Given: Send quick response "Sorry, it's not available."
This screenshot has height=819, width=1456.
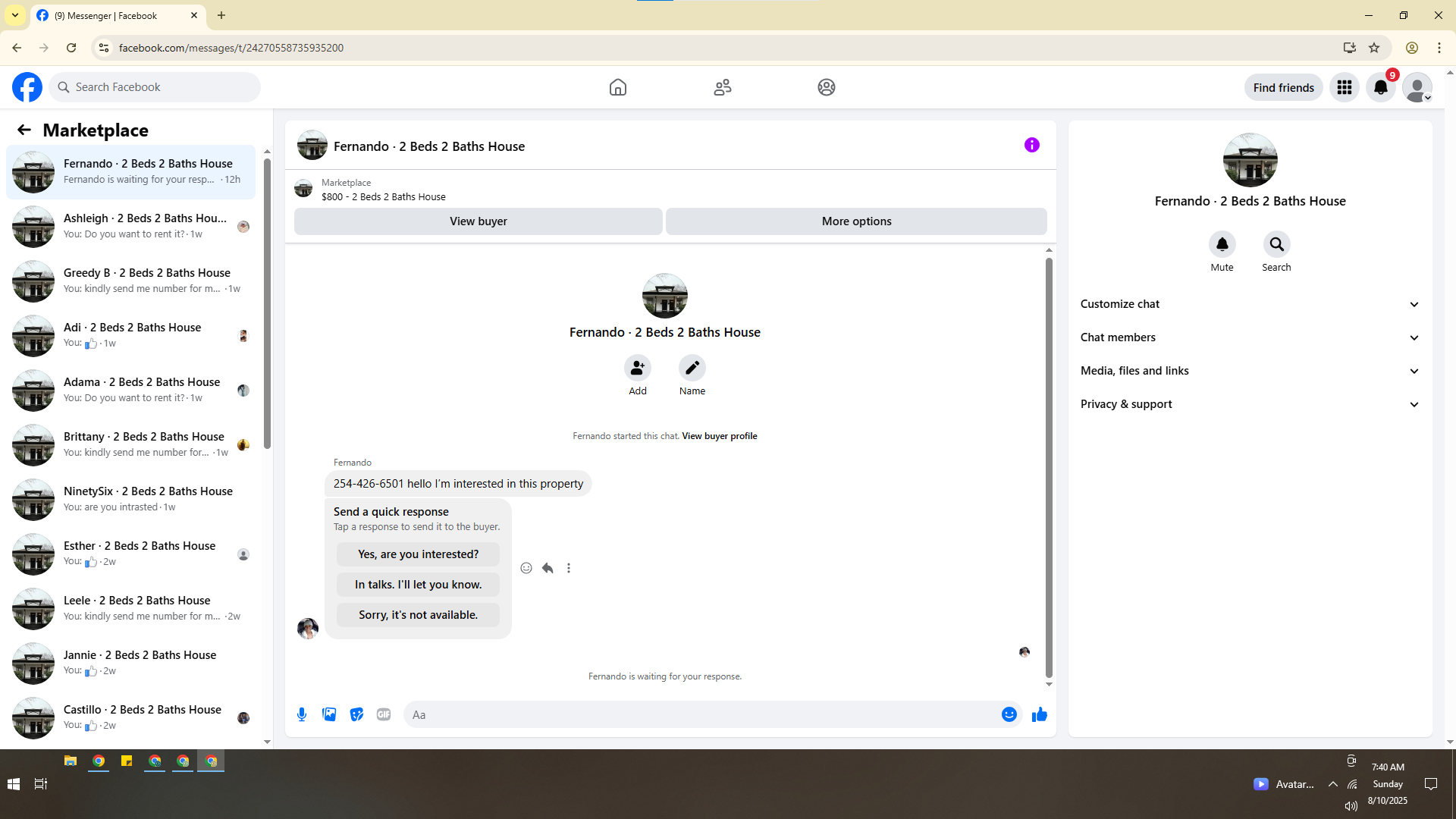Looking at the screenshot, I should [x=418, y=615].
